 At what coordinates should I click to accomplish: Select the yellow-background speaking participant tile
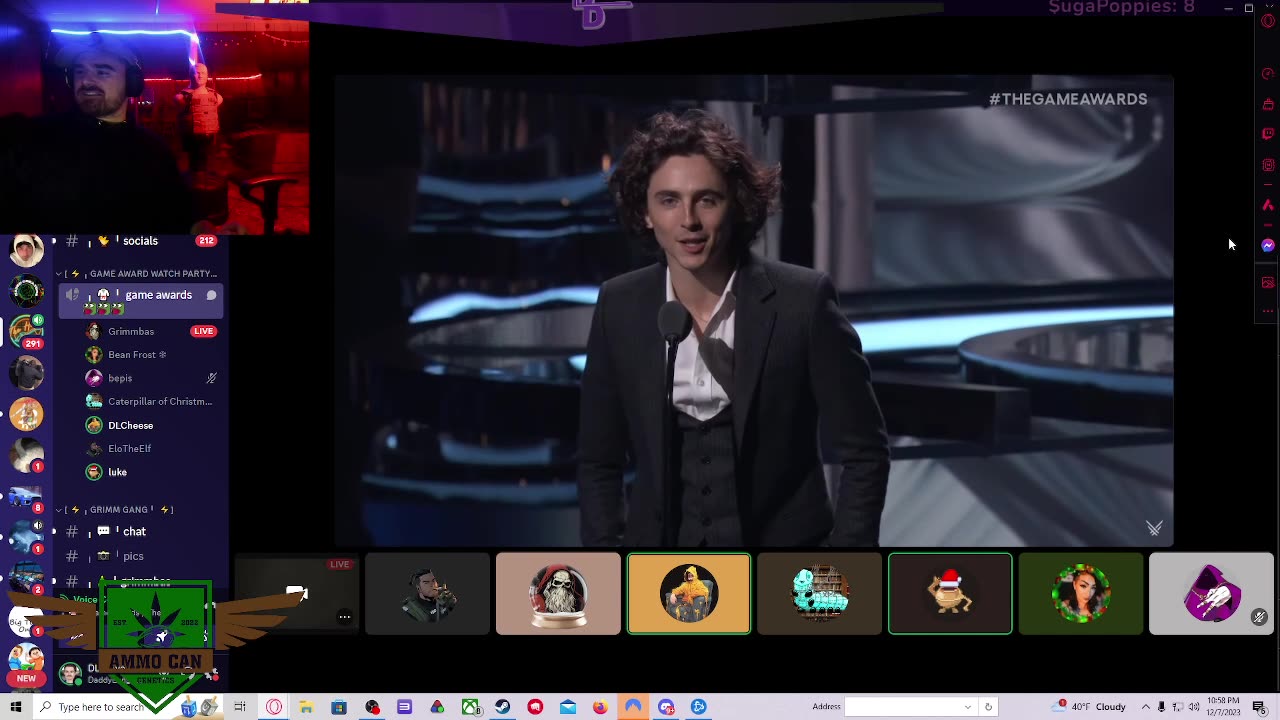[689, 594]
